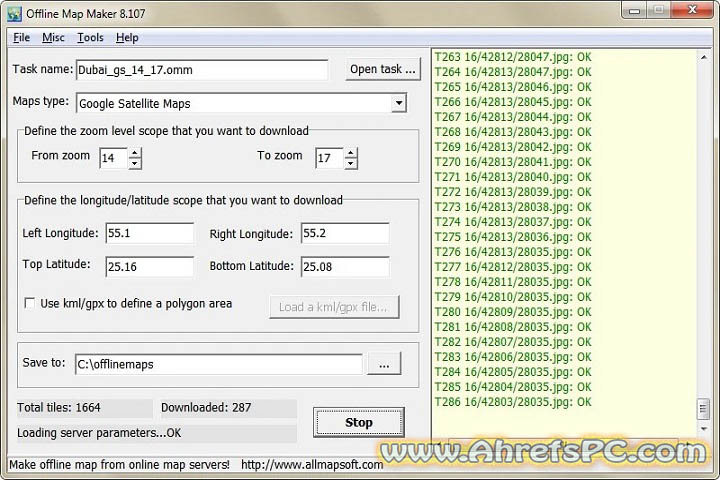Click log line T269 16/42813/28042.jpg
The image size is (720, 480).
[513, 147]
